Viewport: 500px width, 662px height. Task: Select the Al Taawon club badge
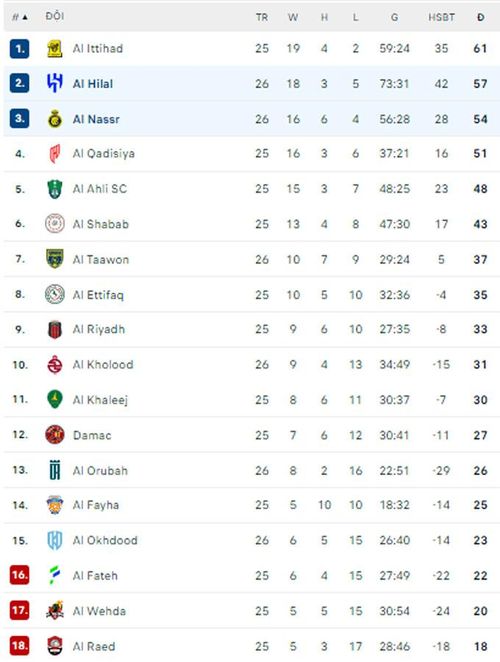(x=54, y=259)
